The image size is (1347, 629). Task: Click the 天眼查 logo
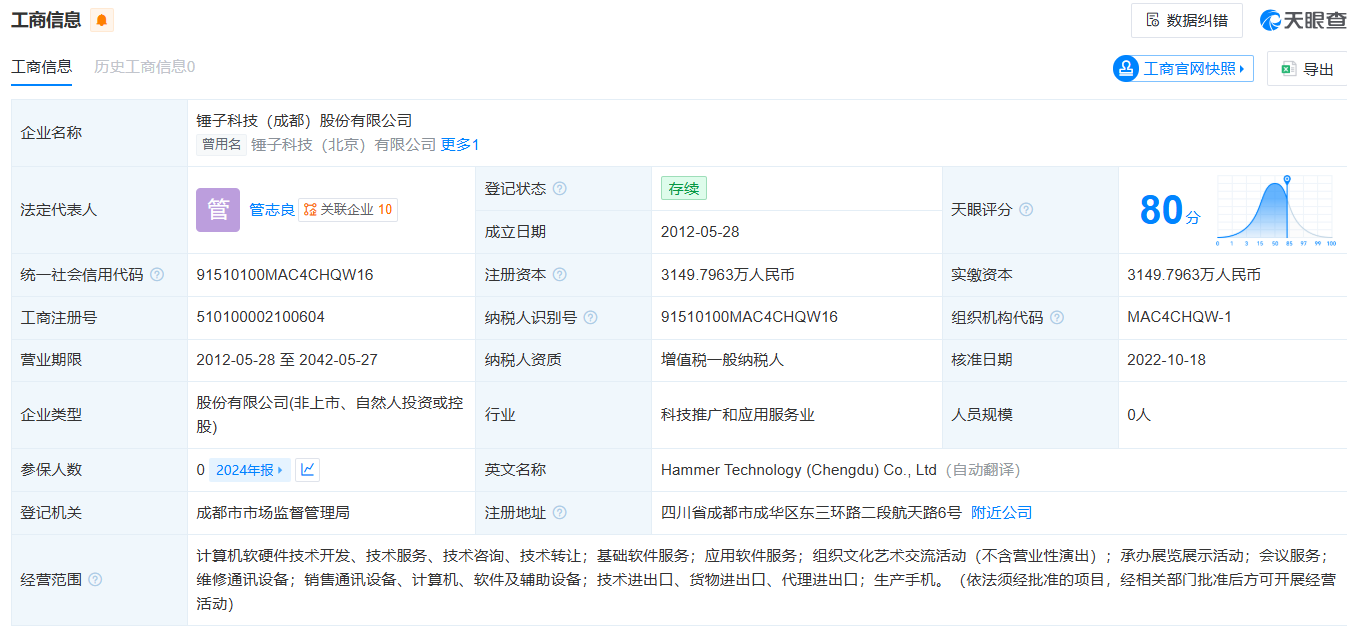[1302, 20]
